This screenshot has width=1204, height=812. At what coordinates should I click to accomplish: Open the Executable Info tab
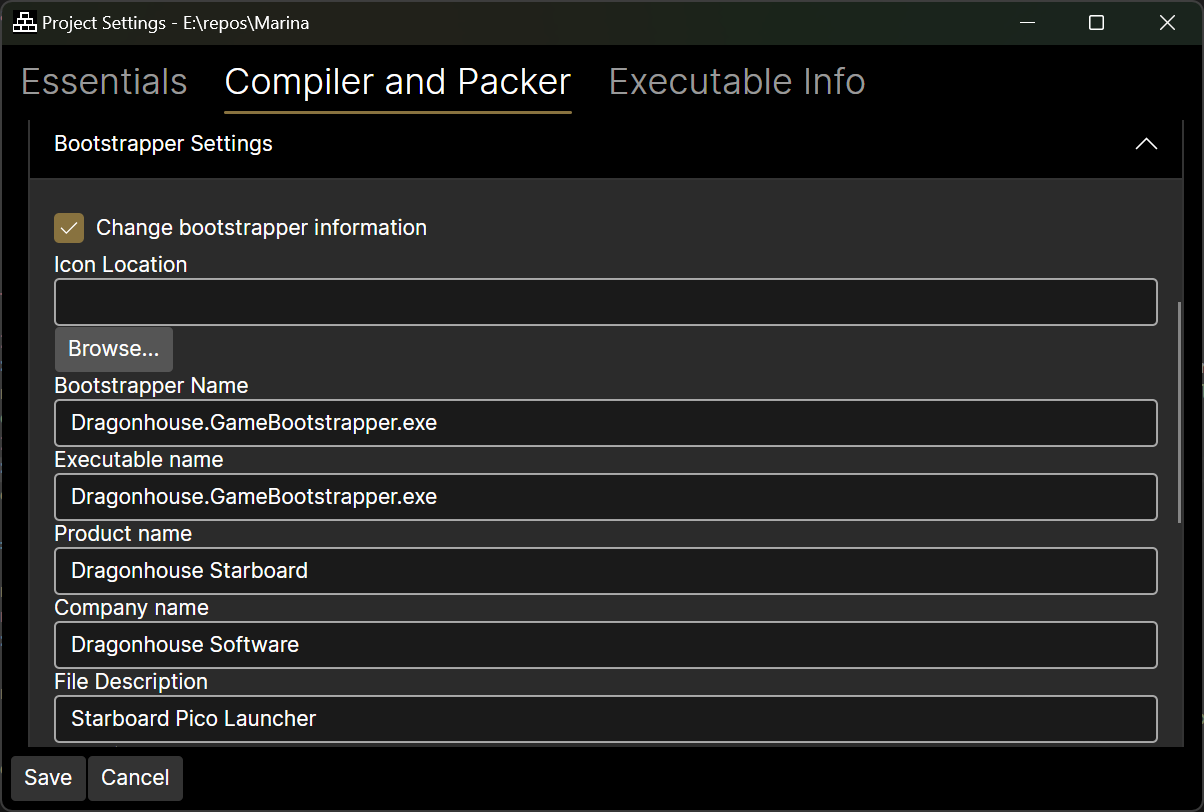pos(737,82)
